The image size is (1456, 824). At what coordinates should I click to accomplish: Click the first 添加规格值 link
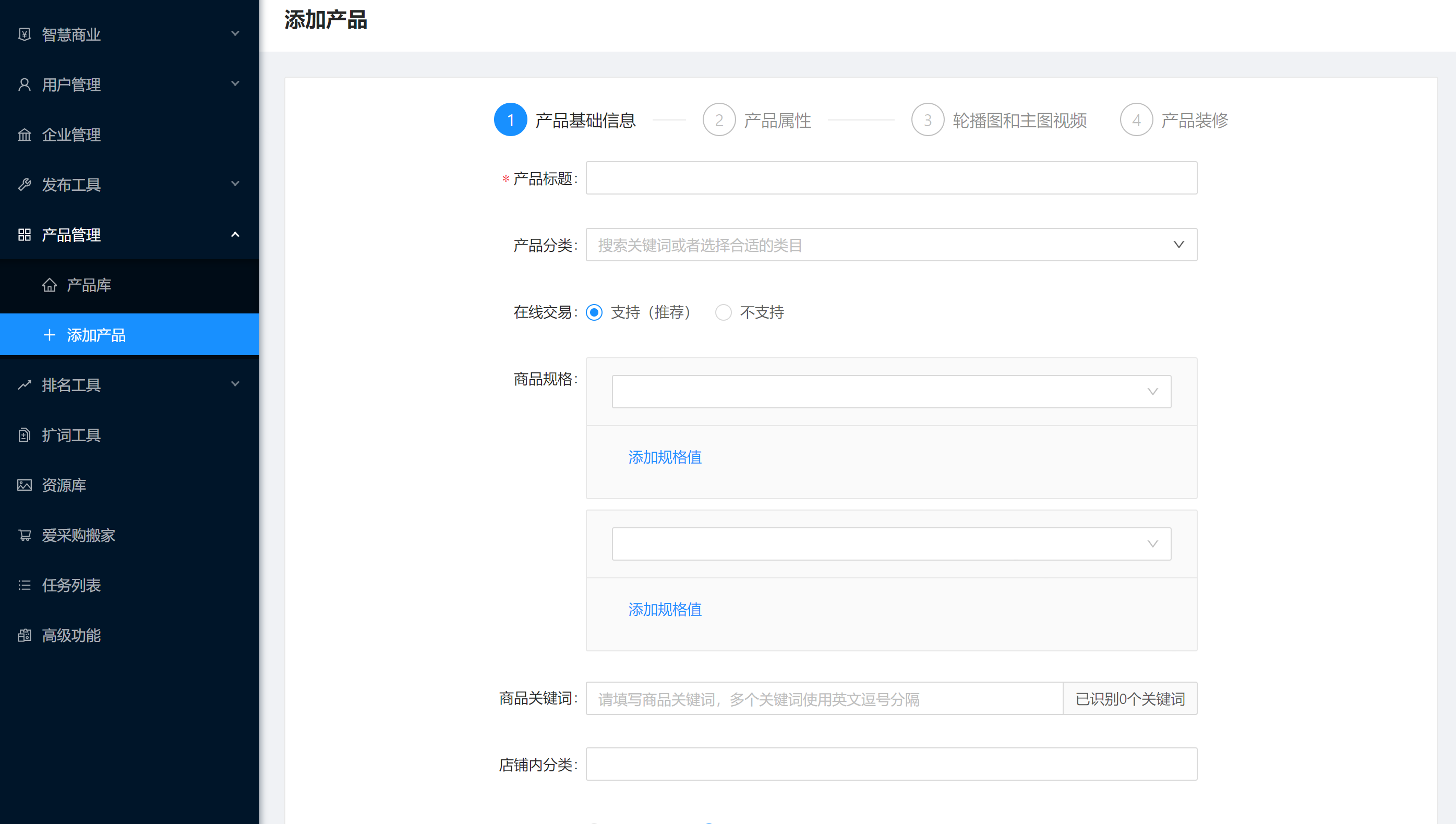click(x=665, y=457)
